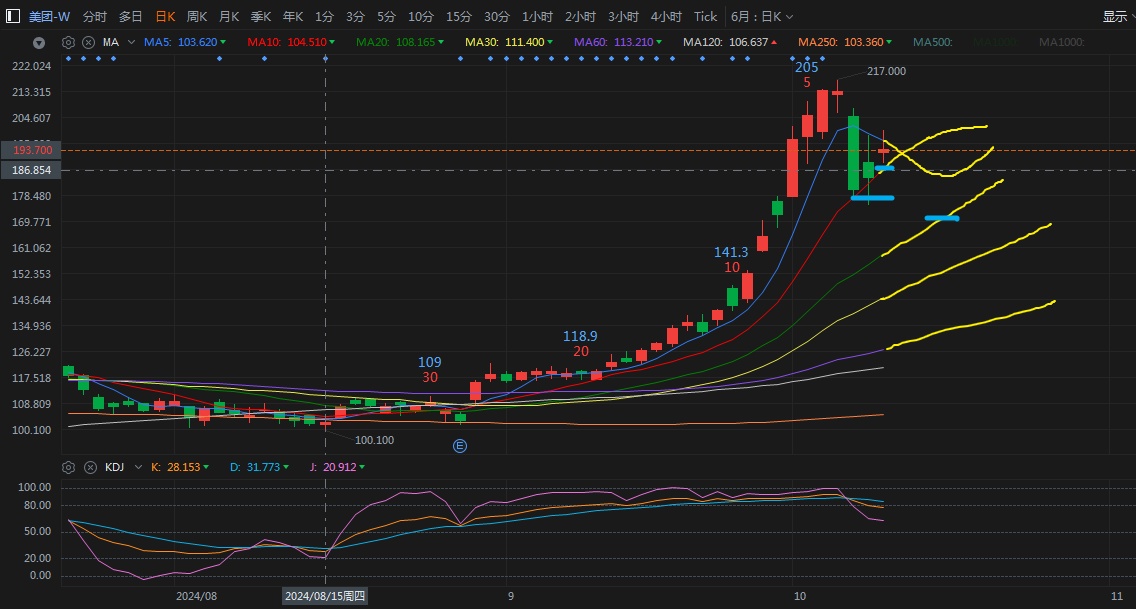Switch to 周K weekly chart tab
This screenshot has width=1136, height=609.
point(197,16)
